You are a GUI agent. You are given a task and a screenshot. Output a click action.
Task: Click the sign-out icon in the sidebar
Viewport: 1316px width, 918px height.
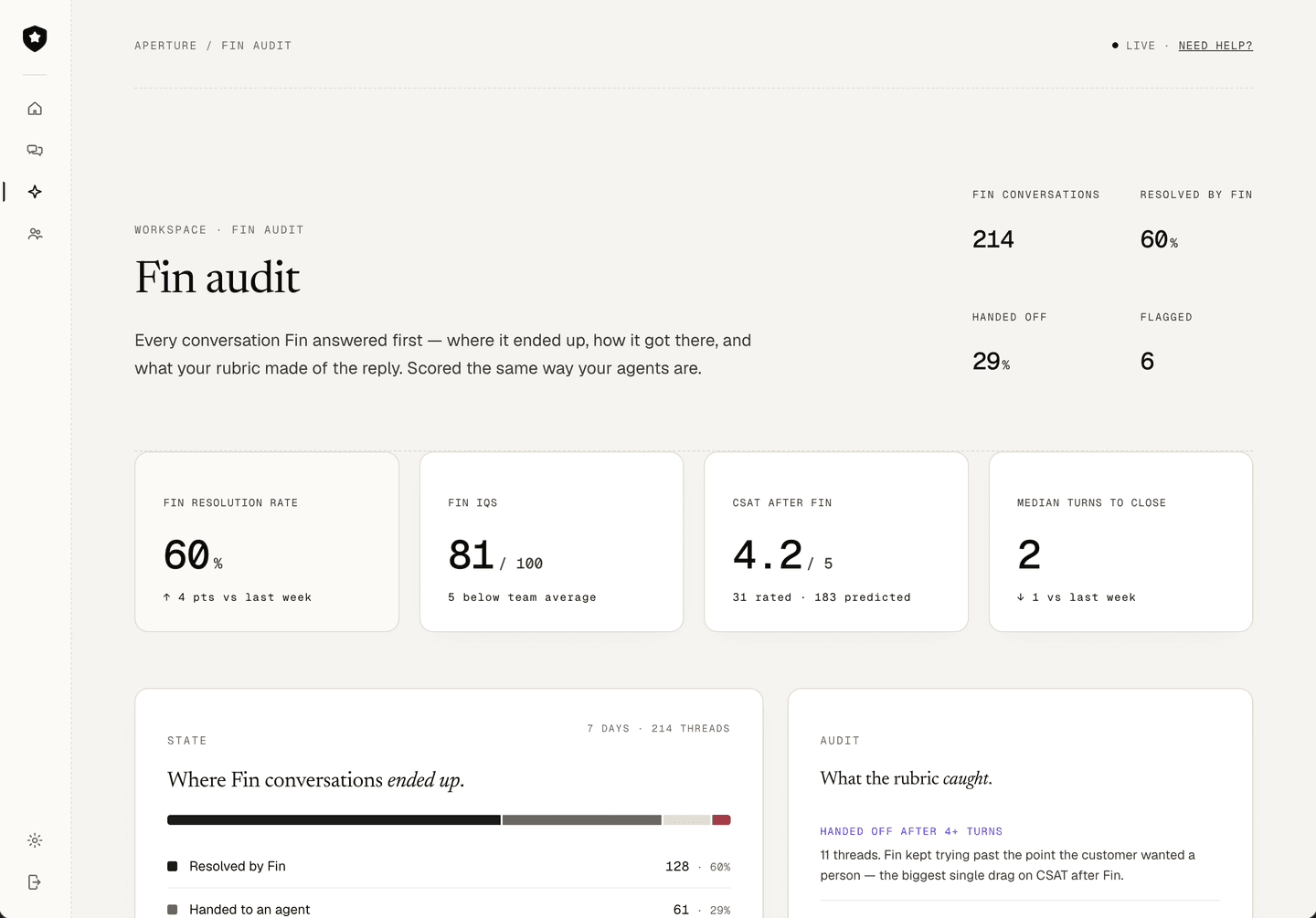pos(35,882)
